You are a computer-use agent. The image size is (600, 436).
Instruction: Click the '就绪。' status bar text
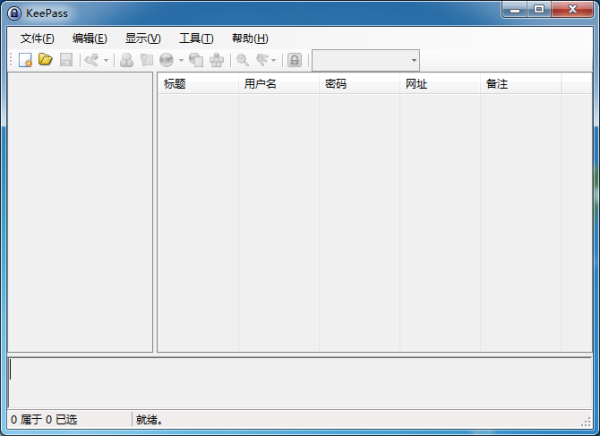[149, 420]
